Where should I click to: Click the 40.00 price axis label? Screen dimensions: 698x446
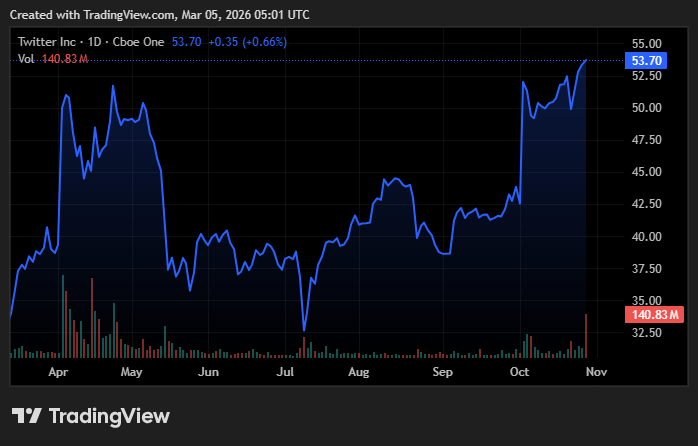(647, 237)
